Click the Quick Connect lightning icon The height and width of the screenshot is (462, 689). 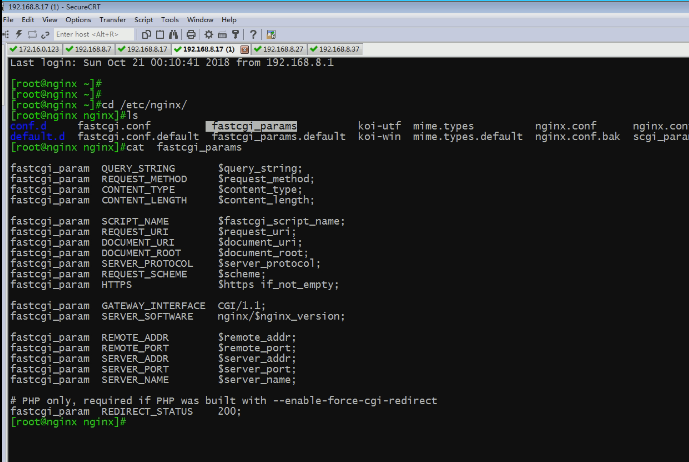tap(19, 34)
